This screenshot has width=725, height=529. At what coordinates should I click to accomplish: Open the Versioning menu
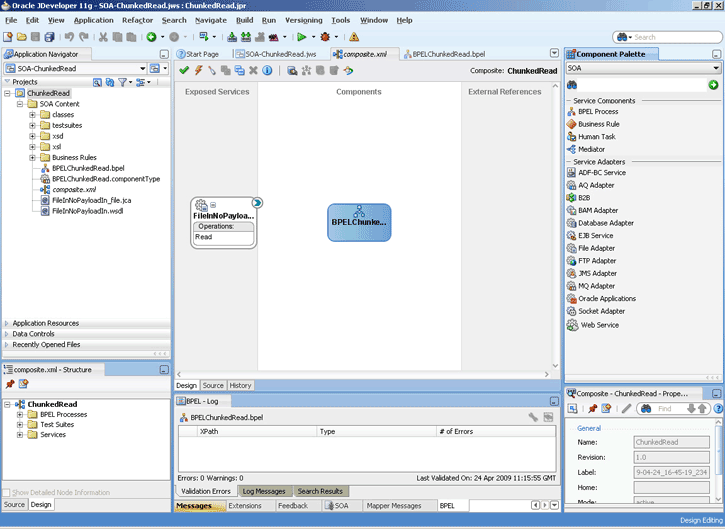point(303,20)
